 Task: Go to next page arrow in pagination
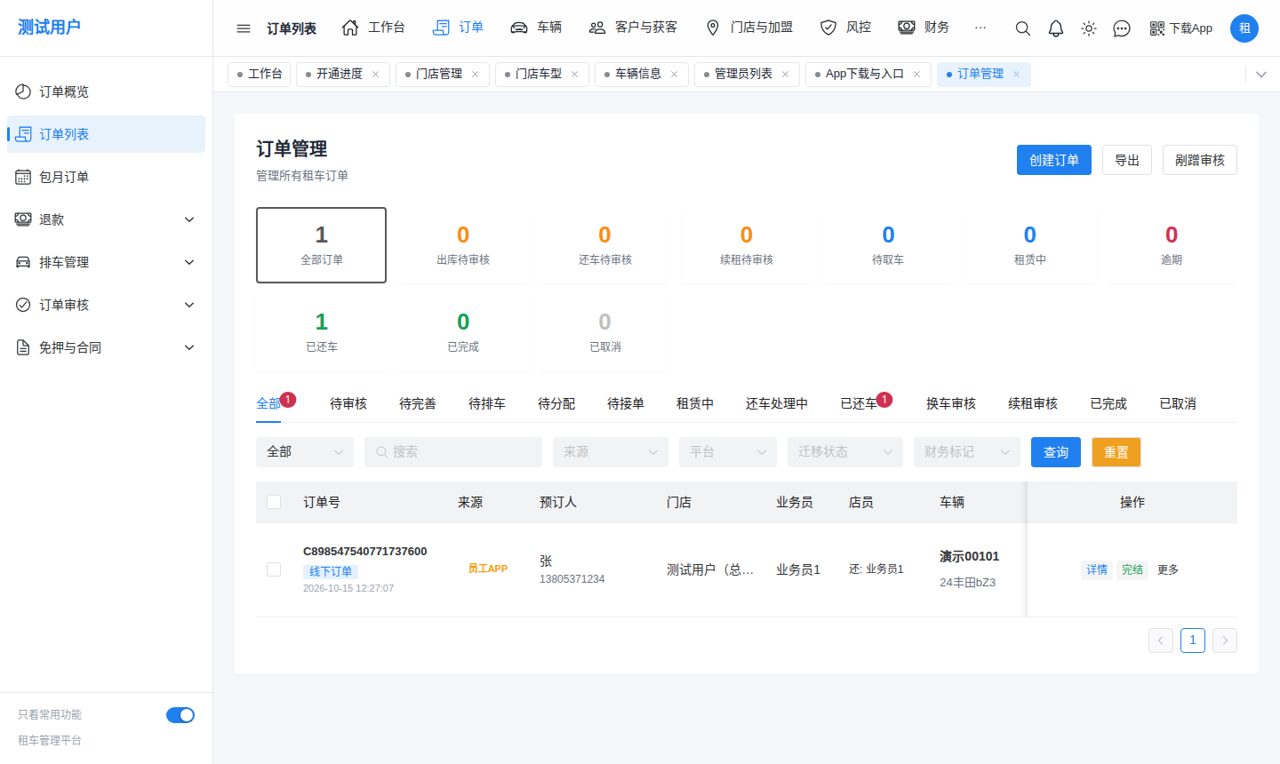click(1225, 641)
